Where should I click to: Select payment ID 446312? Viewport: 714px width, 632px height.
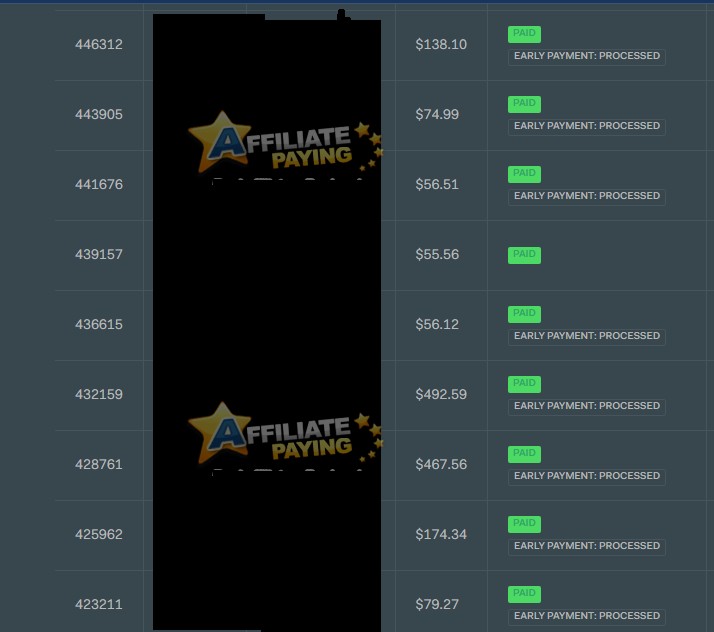tap(99, 45)
